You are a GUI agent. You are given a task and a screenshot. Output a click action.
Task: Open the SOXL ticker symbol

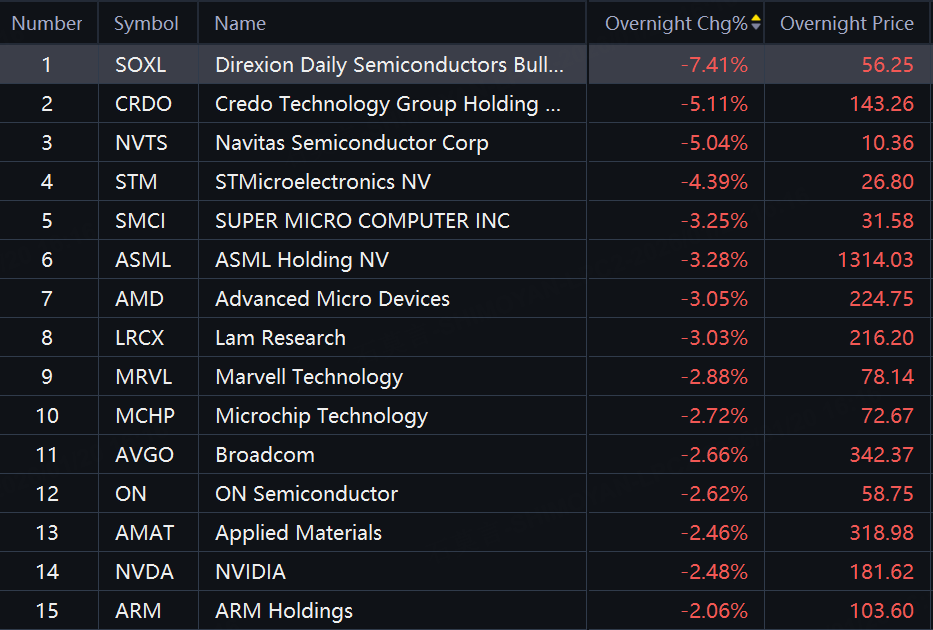point(140,65)
